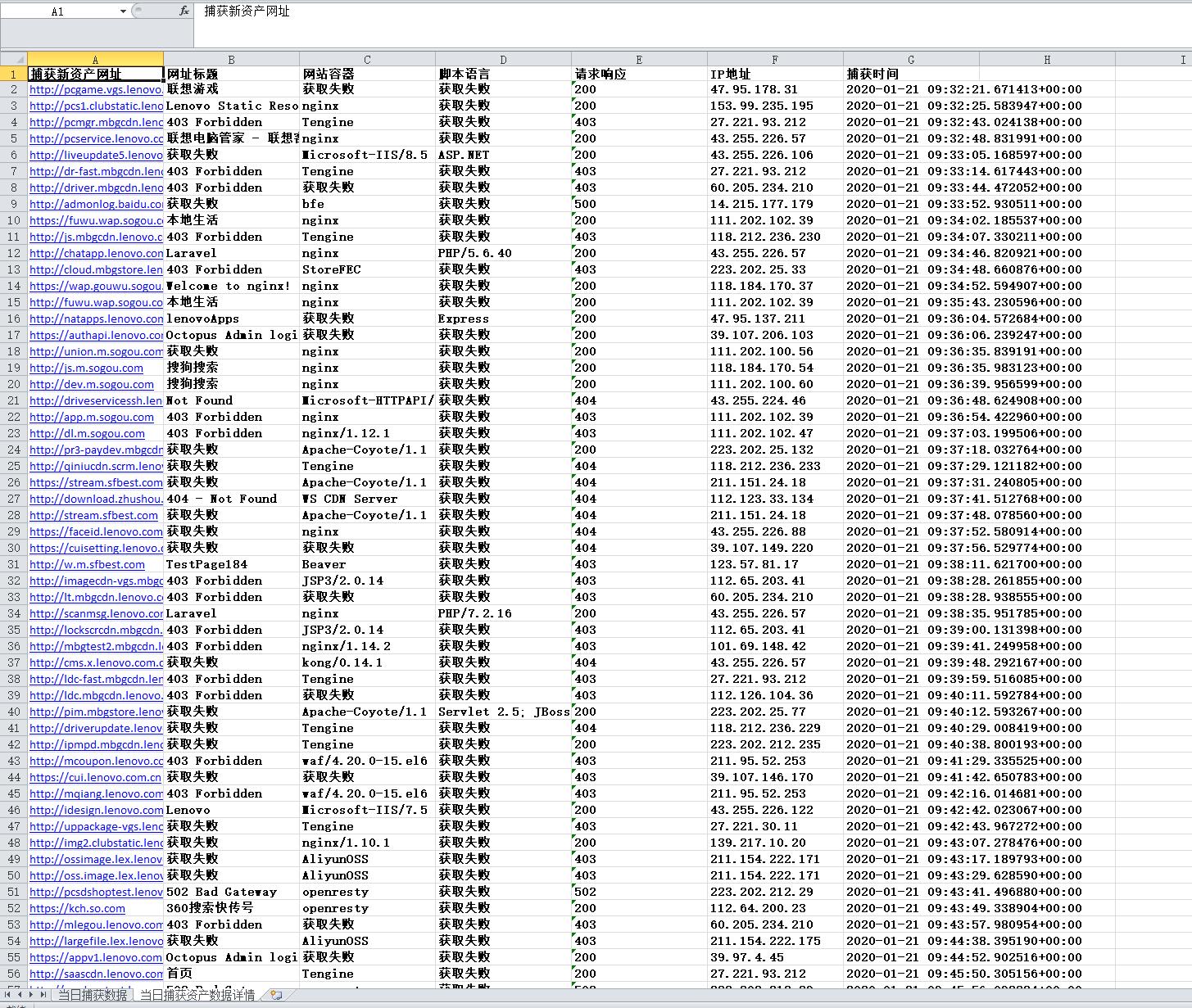Select row 1 header
The height and width of the screenshot is (1008, 1192).
pos(14,74)
